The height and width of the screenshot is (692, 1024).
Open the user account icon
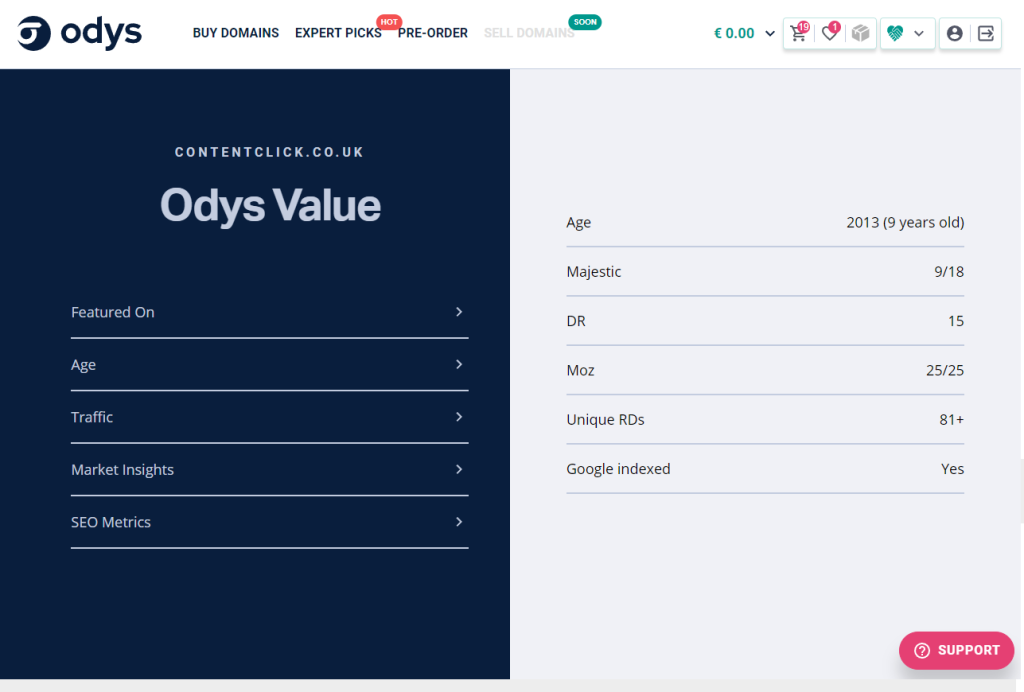[x=954, y=33]
